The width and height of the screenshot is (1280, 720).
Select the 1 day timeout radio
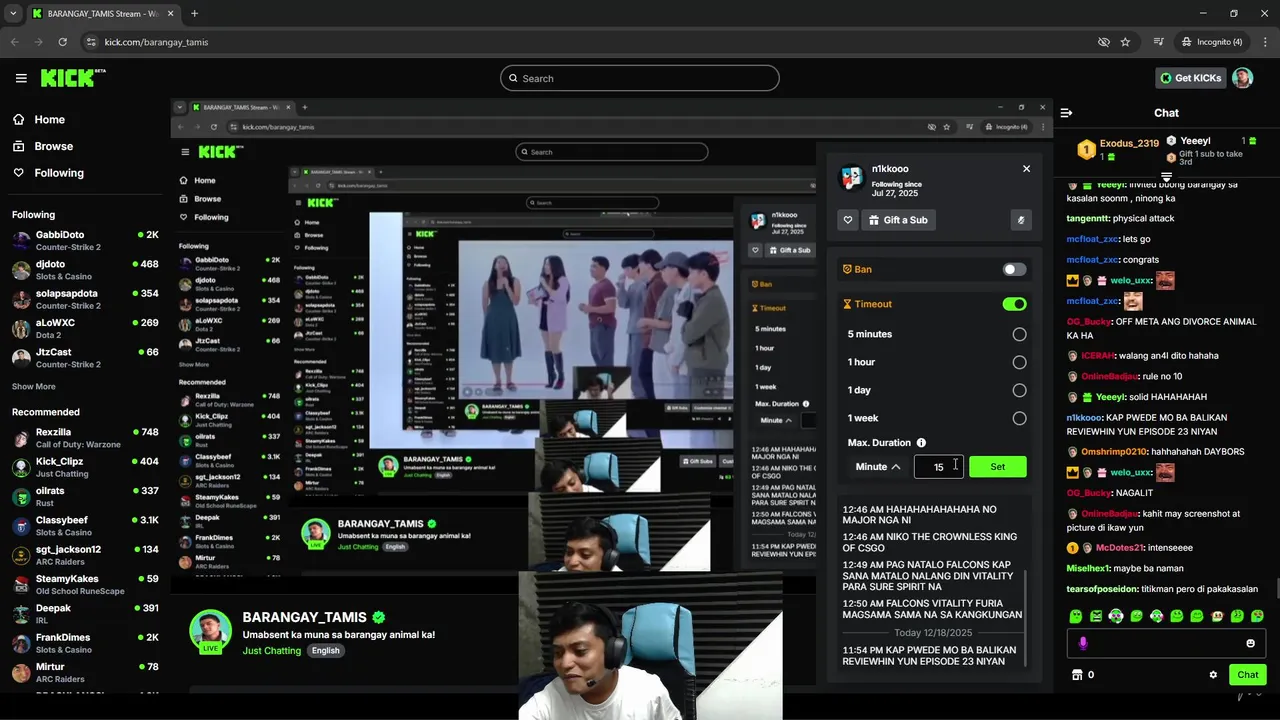[x=1019, y=390]
